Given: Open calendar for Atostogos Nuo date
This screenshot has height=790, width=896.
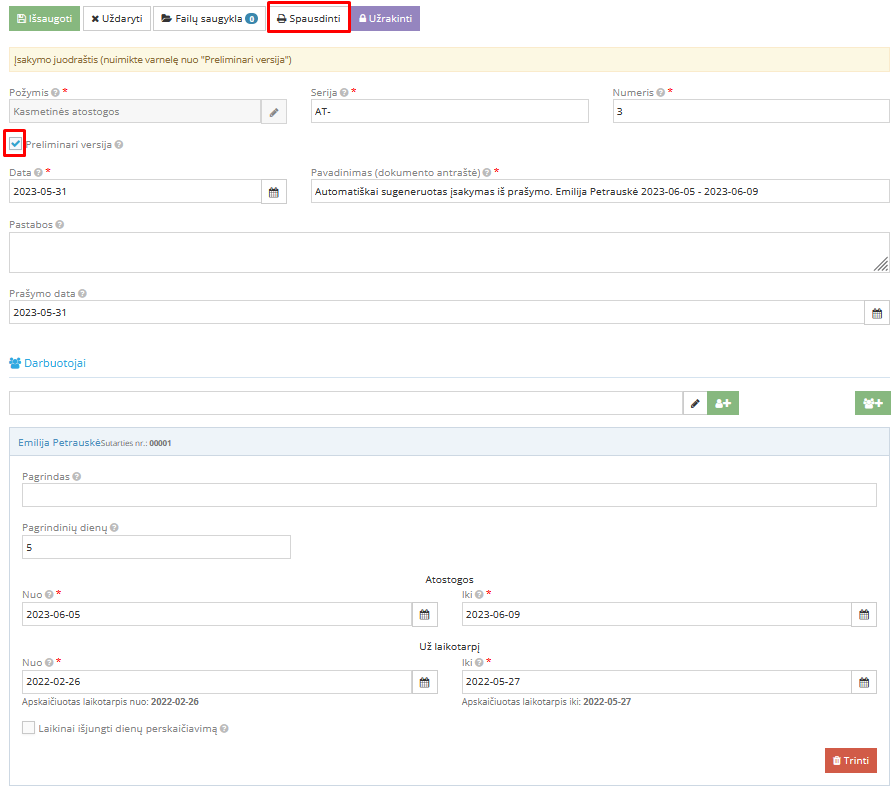Looking at the screenshot, I should click(x=424, y=615).
